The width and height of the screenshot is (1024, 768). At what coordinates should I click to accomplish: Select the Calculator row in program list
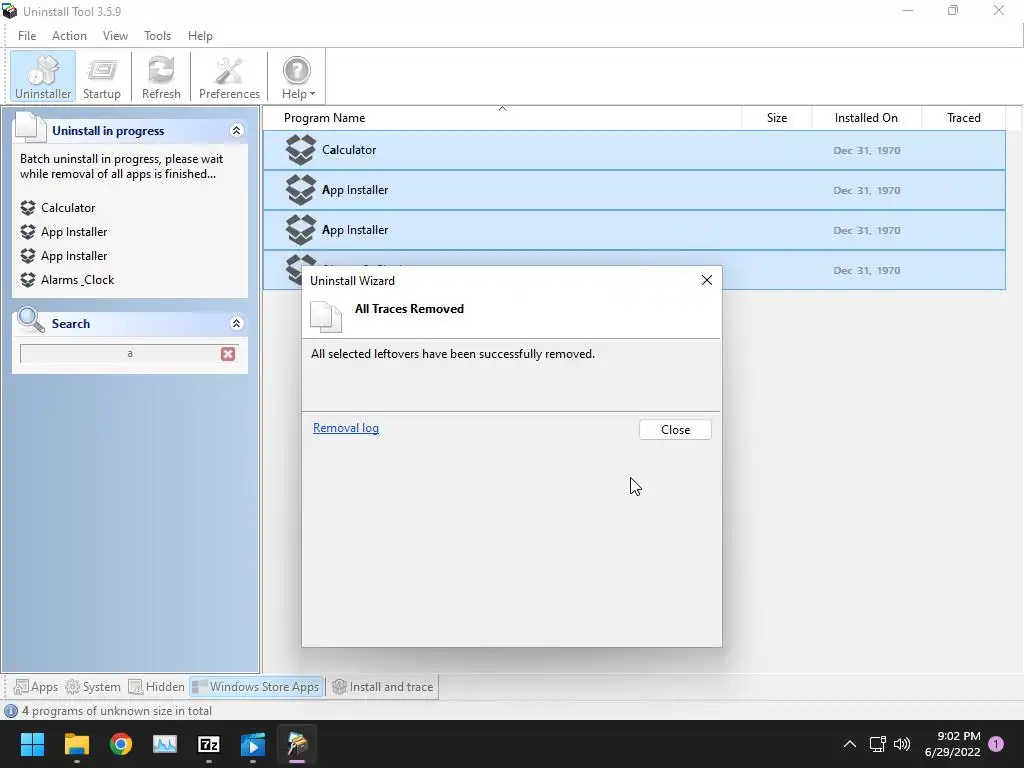click(x=634, y=150)
